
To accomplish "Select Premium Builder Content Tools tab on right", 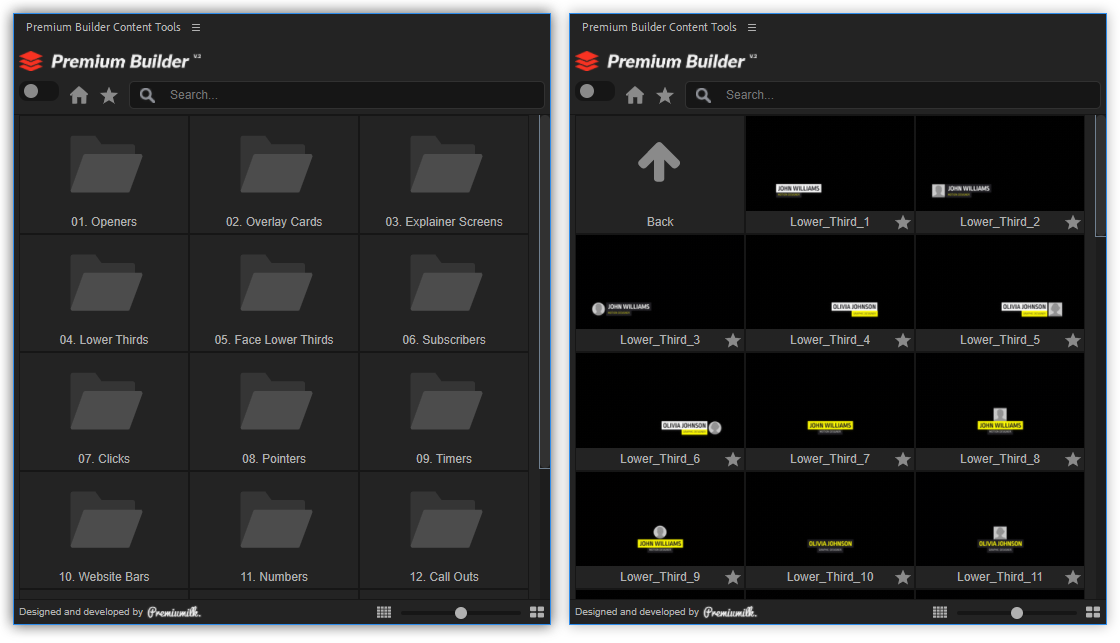I will click(x=659, y=27).
